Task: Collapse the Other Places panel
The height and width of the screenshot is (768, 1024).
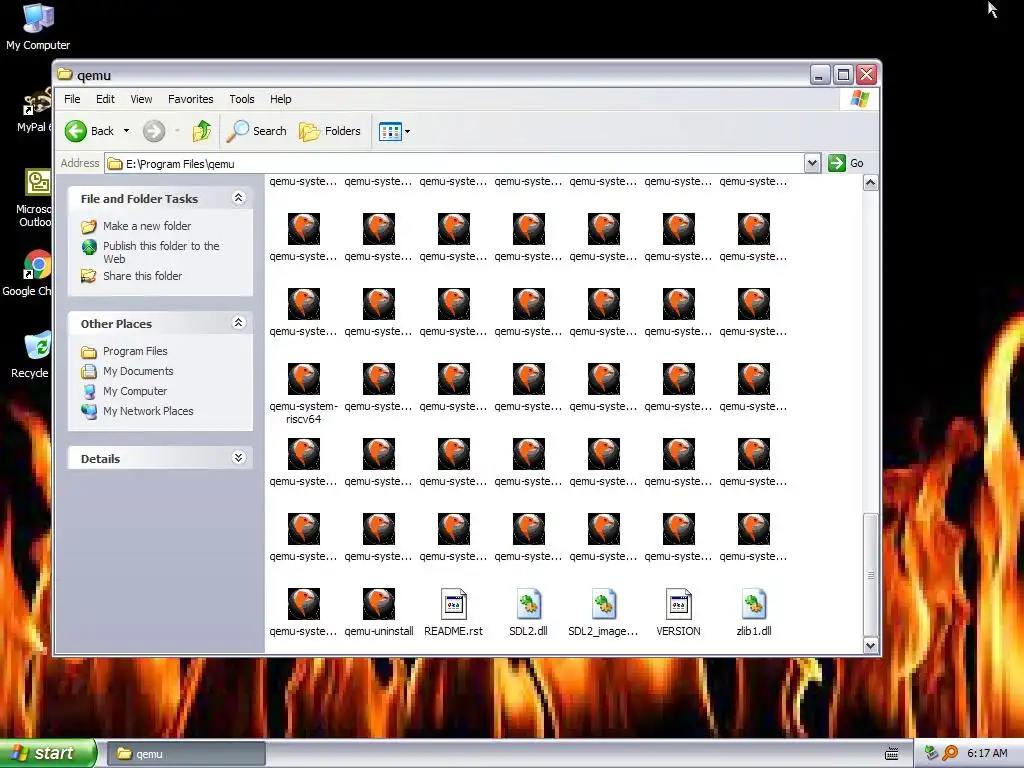Action: click(238, 323)
